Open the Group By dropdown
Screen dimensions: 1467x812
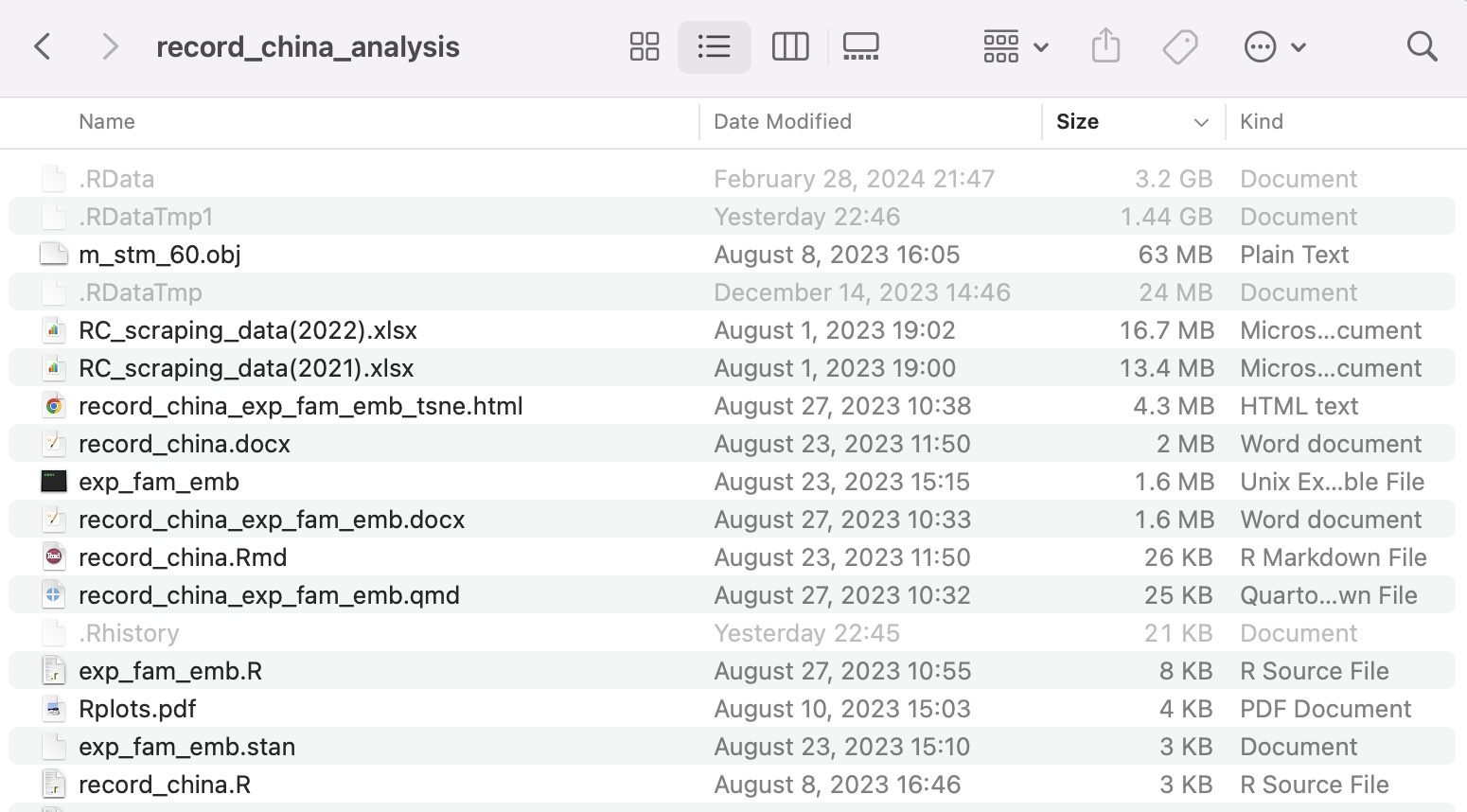[1015, 46]
